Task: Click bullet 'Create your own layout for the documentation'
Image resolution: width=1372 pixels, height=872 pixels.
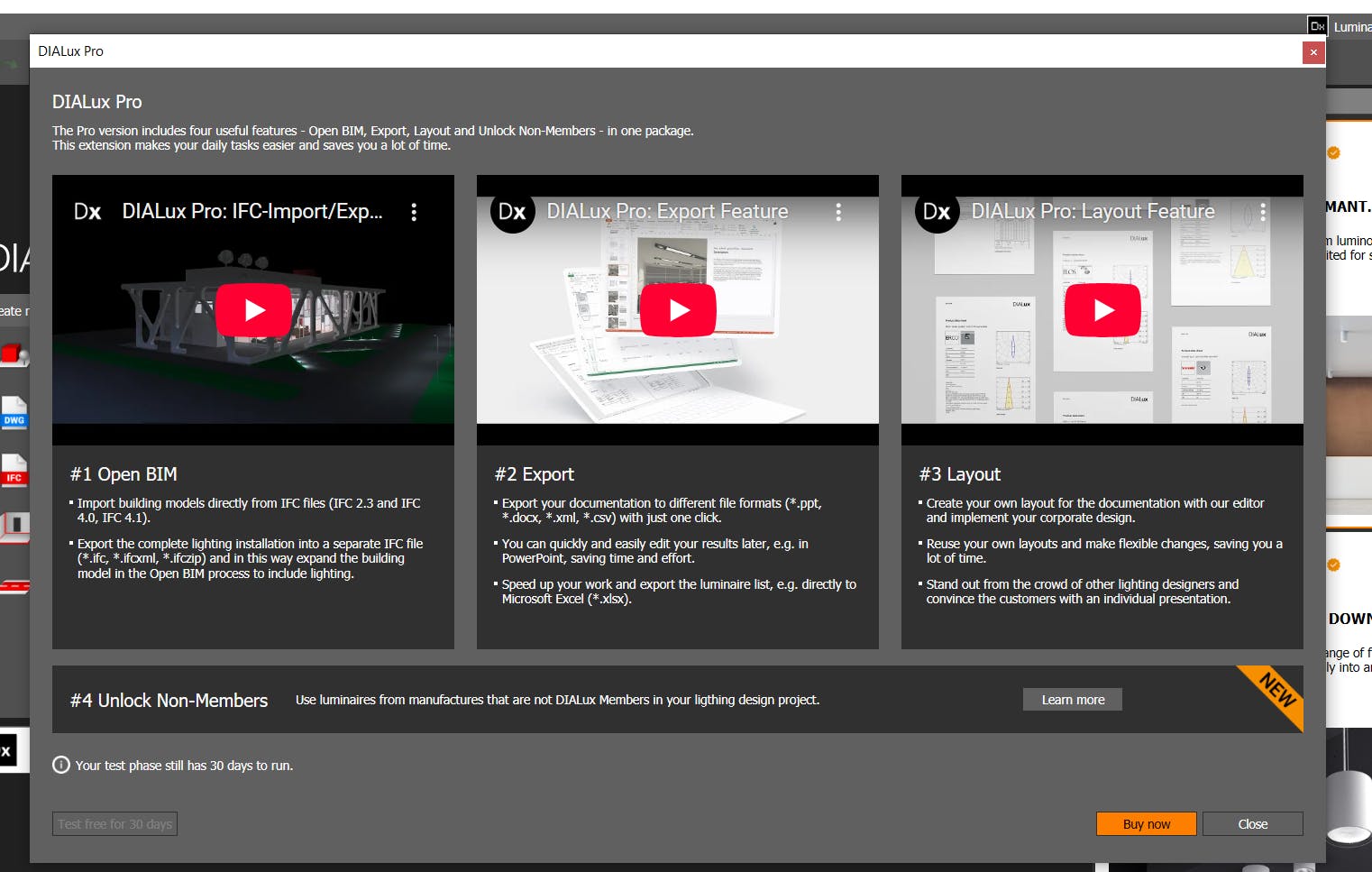Action: point(1095,510)
